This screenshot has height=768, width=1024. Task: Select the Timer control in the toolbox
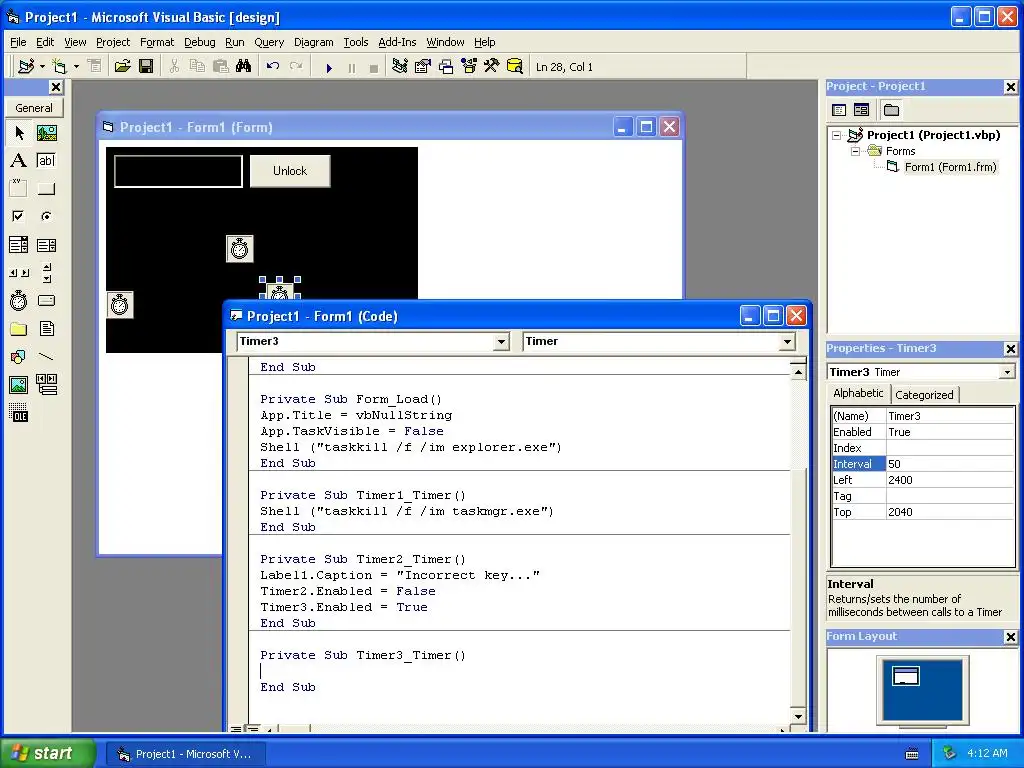click(x=19, y=300)
